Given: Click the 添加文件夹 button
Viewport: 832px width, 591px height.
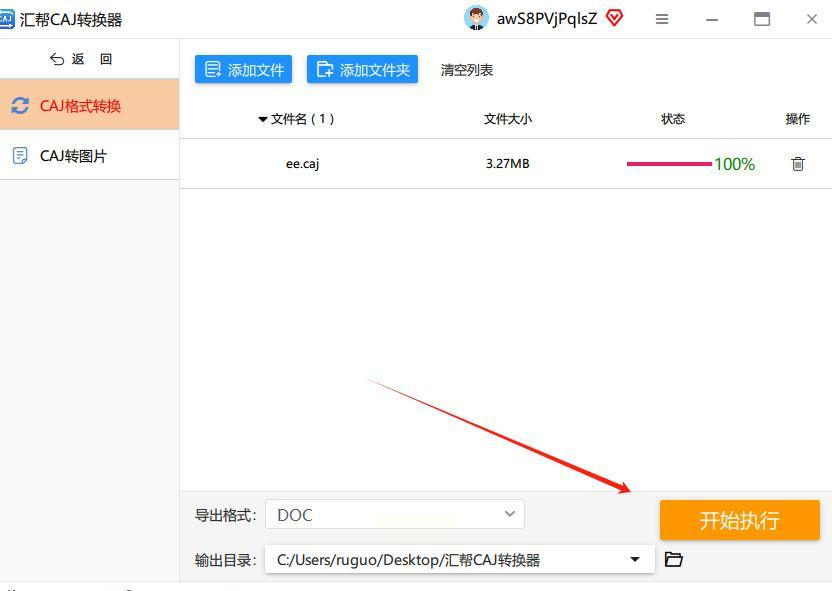Looking at the screenshot, I should [x=362, y=69].
